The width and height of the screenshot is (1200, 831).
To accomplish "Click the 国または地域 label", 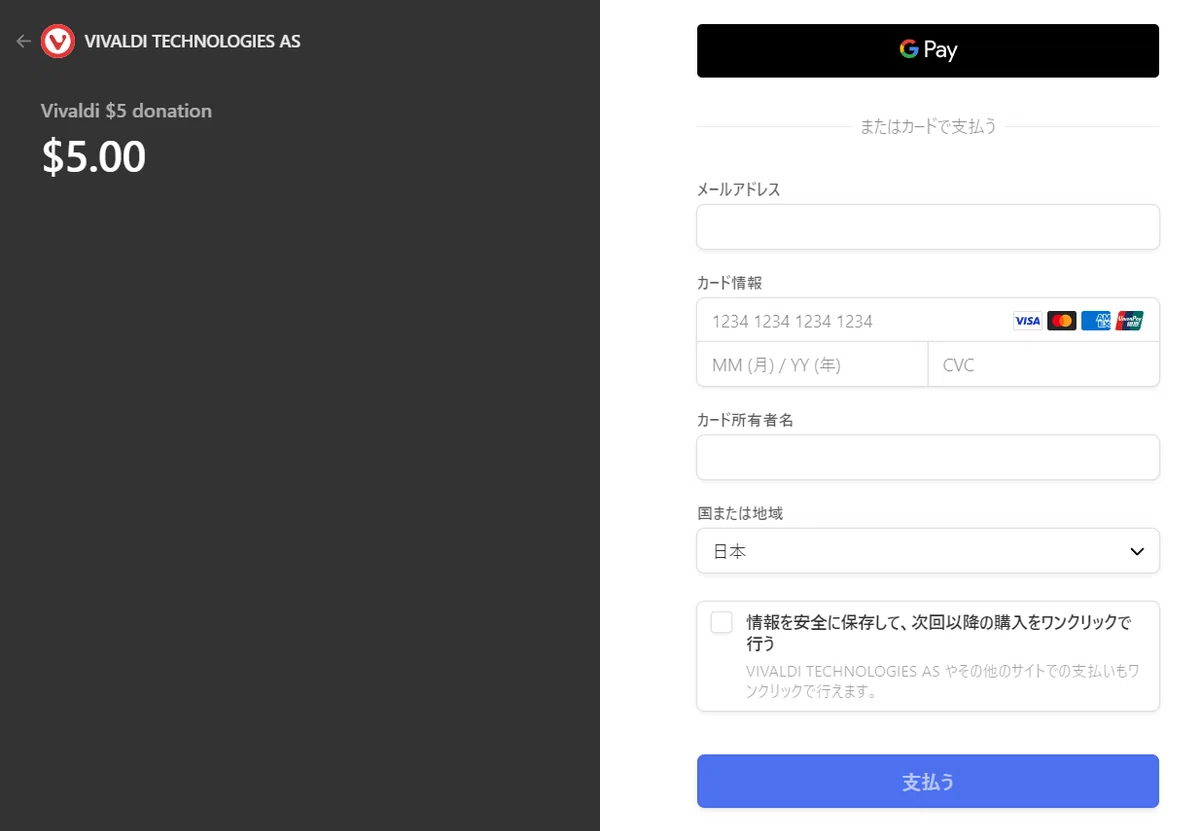I will click(x=740, y=513).
